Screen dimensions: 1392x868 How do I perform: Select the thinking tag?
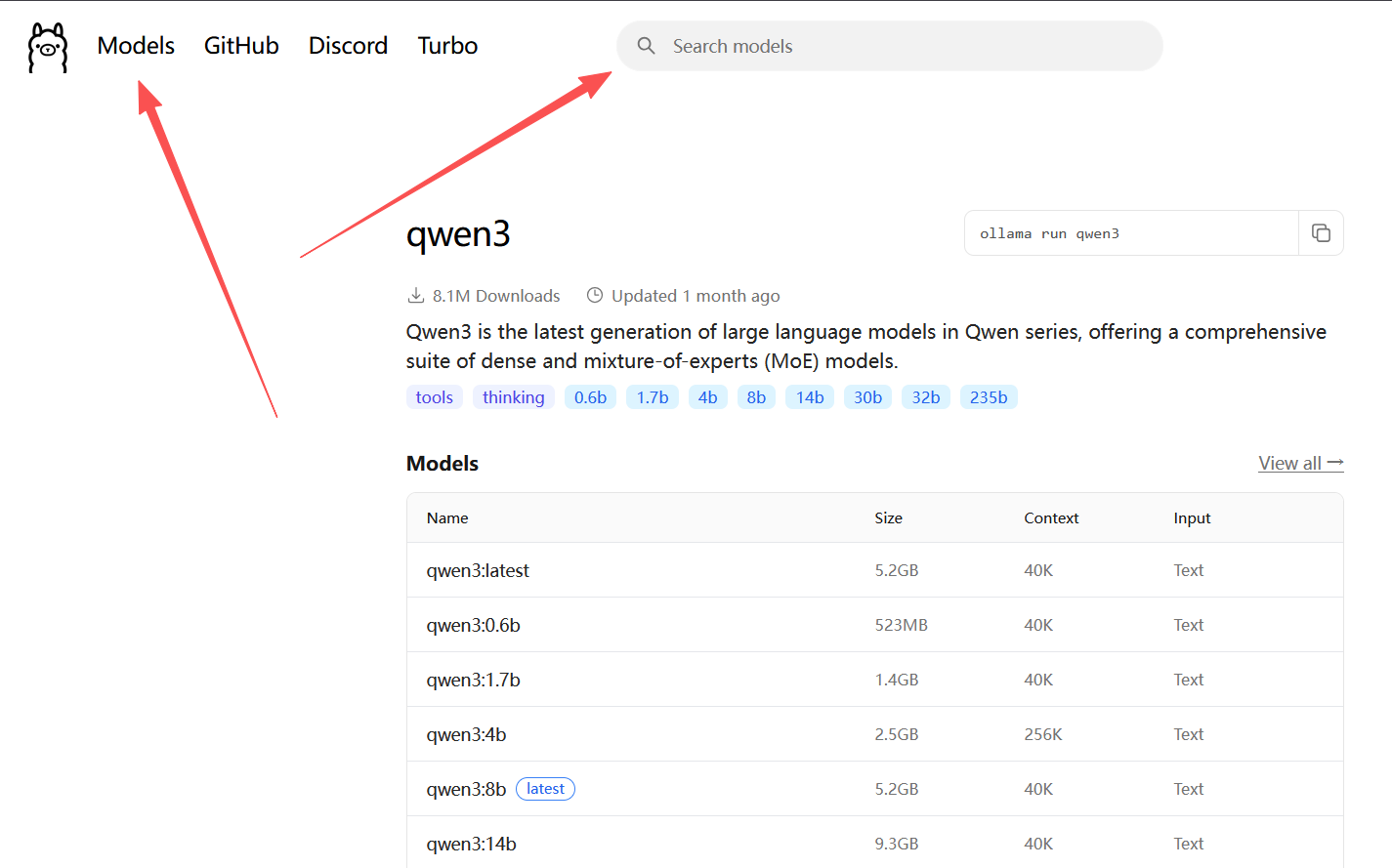[514, 397]
